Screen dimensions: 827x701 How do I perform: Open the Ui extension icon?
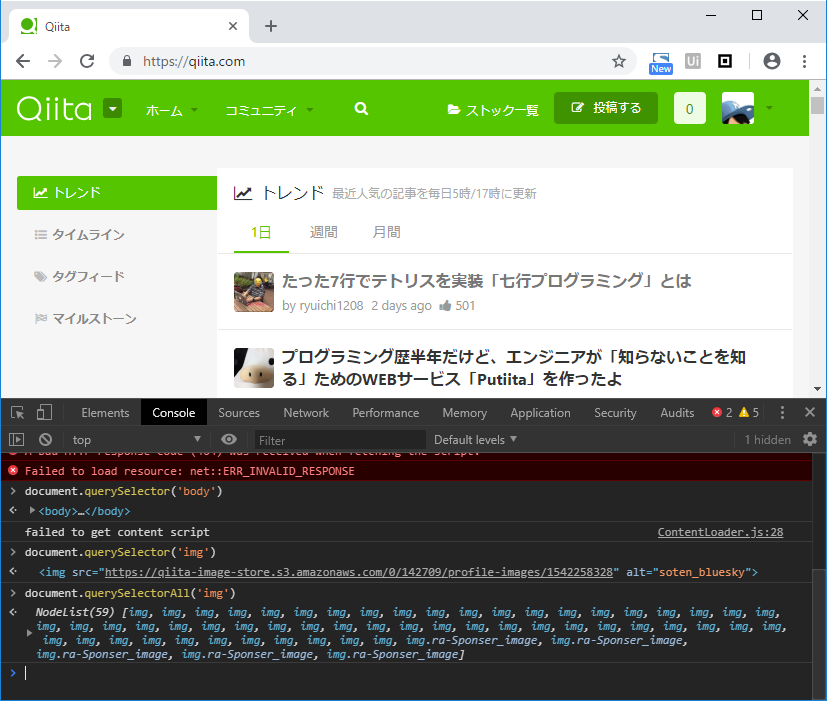coord(693,61)
